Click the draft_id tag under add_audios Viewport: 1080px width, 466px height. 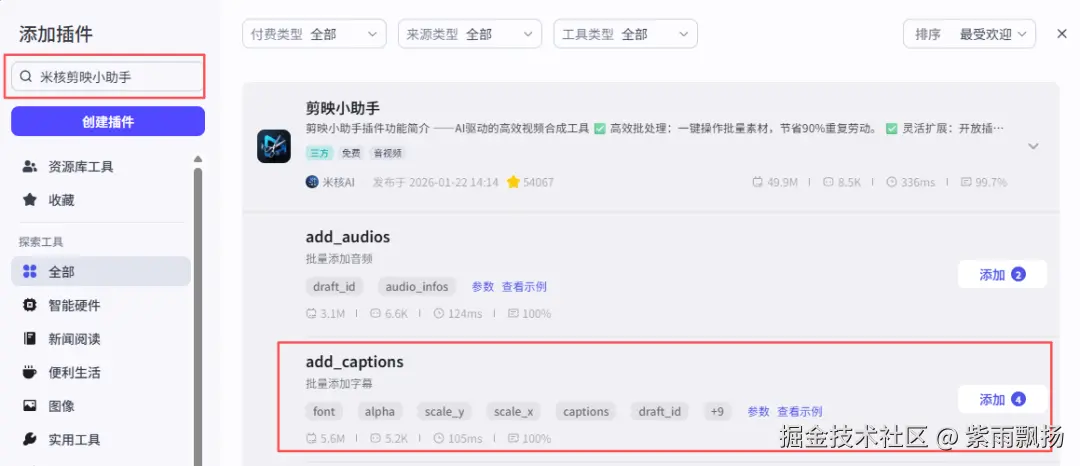pos(334,287)
